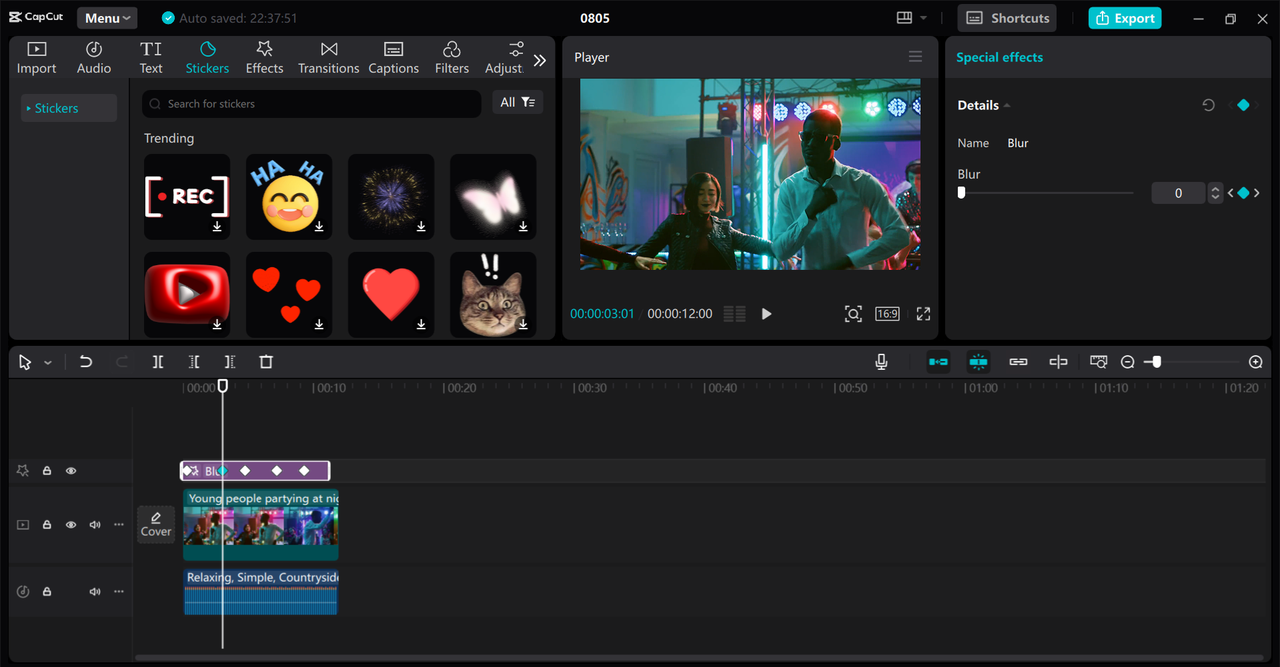Select the surprised cat sticker
The width and height of the screenshot is (1280, 667).
[x=493, y=294]
